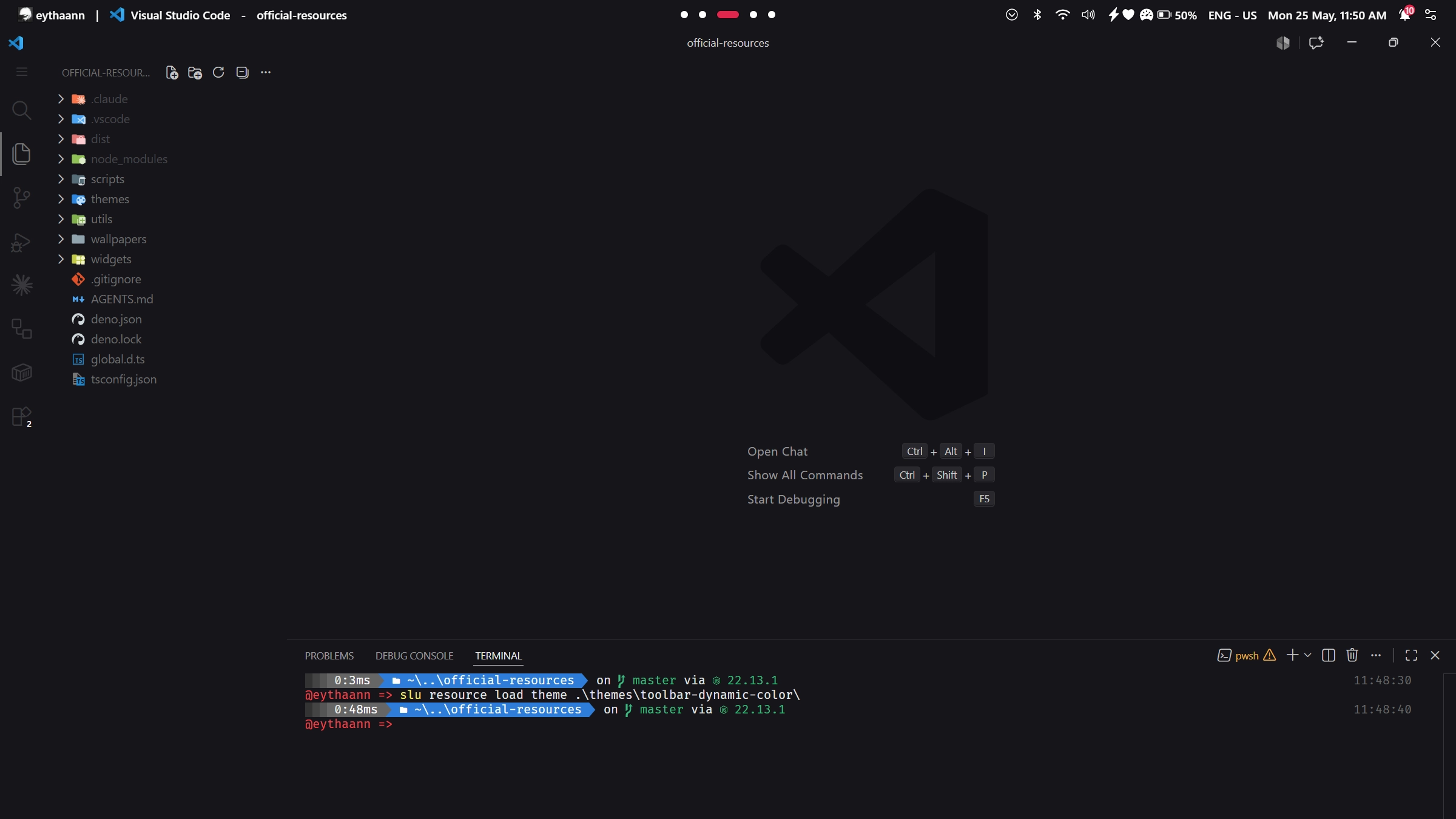
Task: Click the first workspace dot indicator
Action: pyautogui.click(x=684, y=15)
